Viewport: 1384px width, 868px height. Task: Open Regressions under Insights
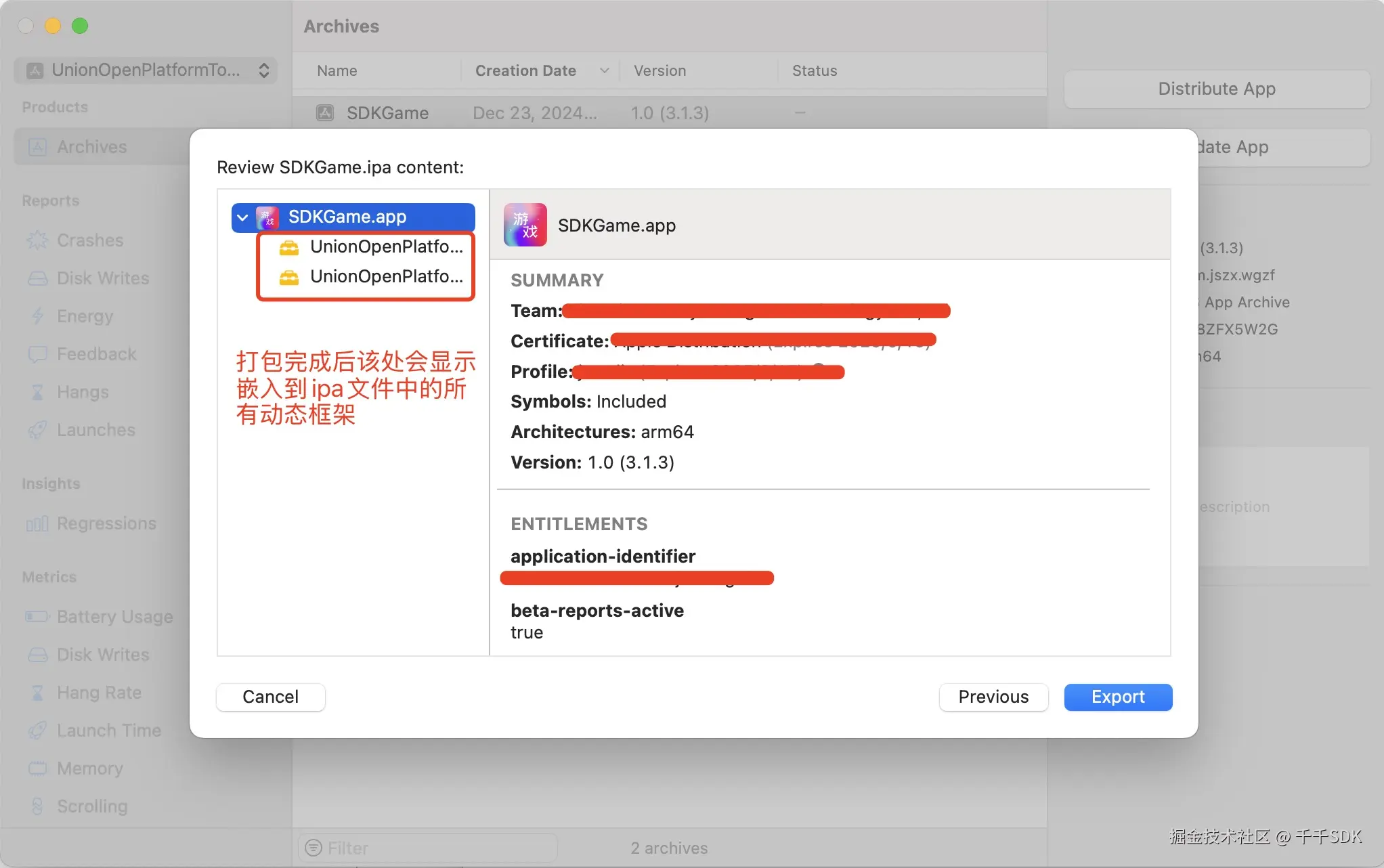[x=106, y=523]
